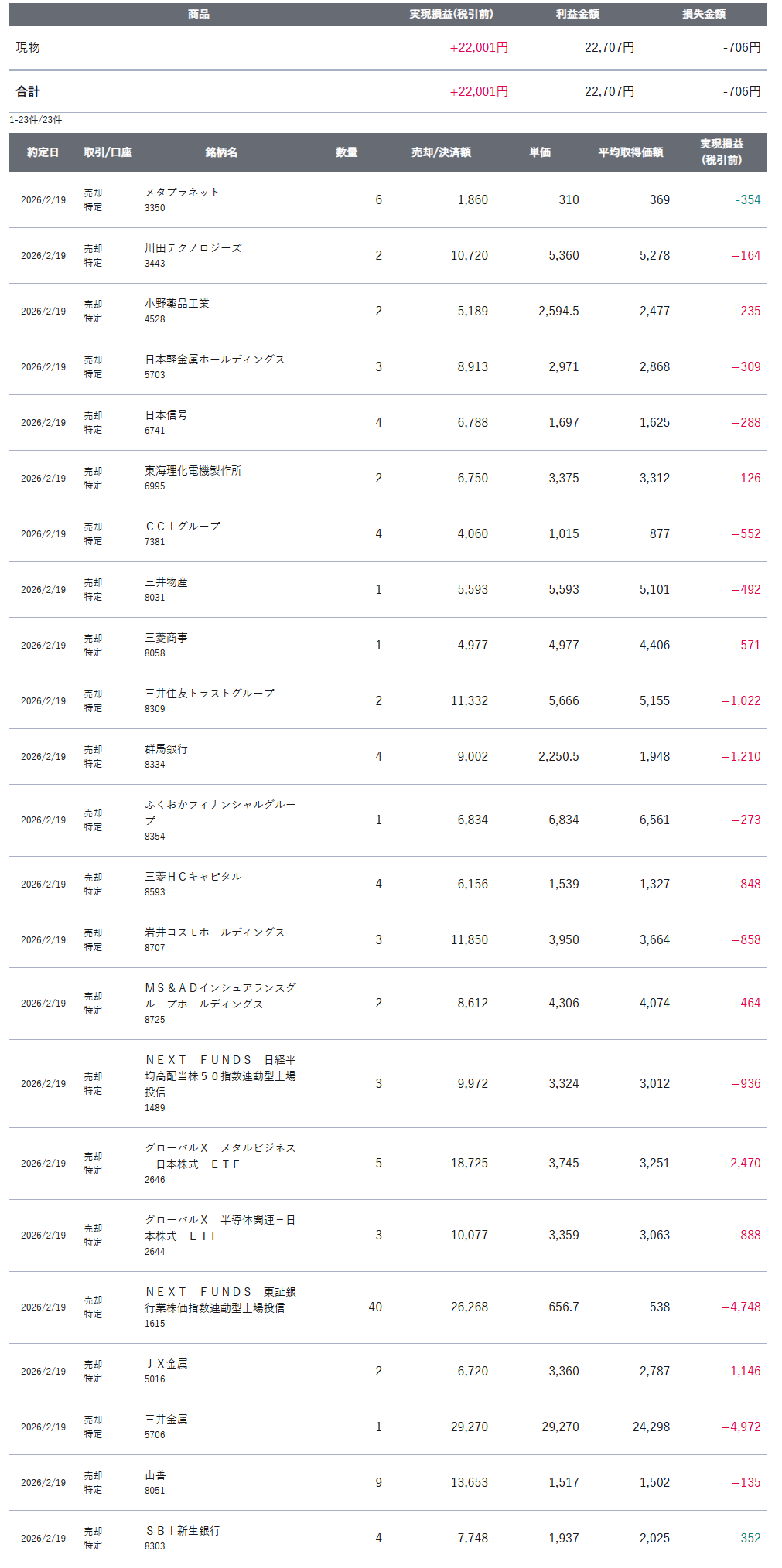The width and height of the screenshot is (782, 1568).
Task: Click the 取引/口座 column header
Action: click(x=108, y=152)
